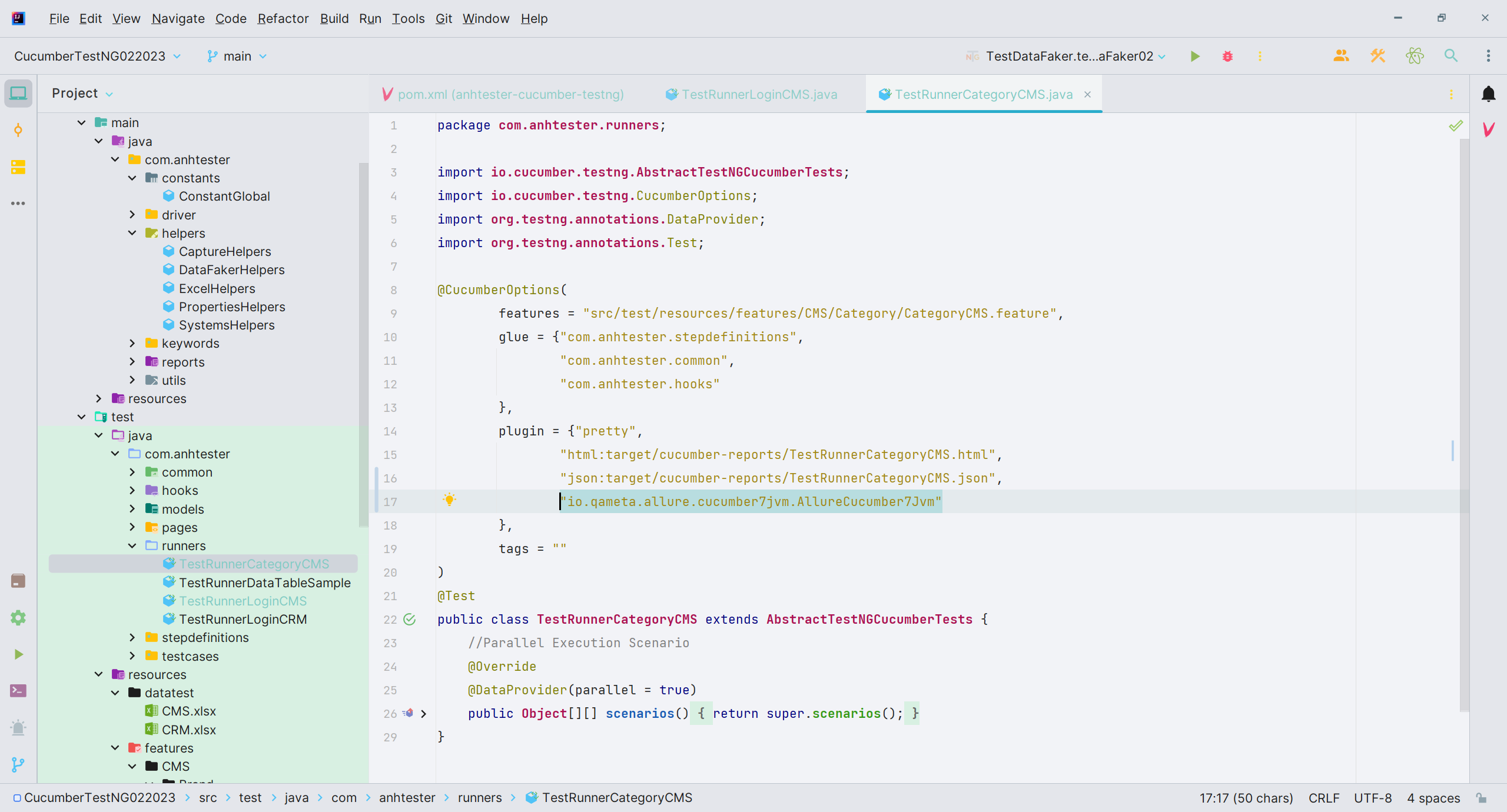Open Code With Me collaboration icon
The width and height of the screenshot is (1507, 812).
1341,56
